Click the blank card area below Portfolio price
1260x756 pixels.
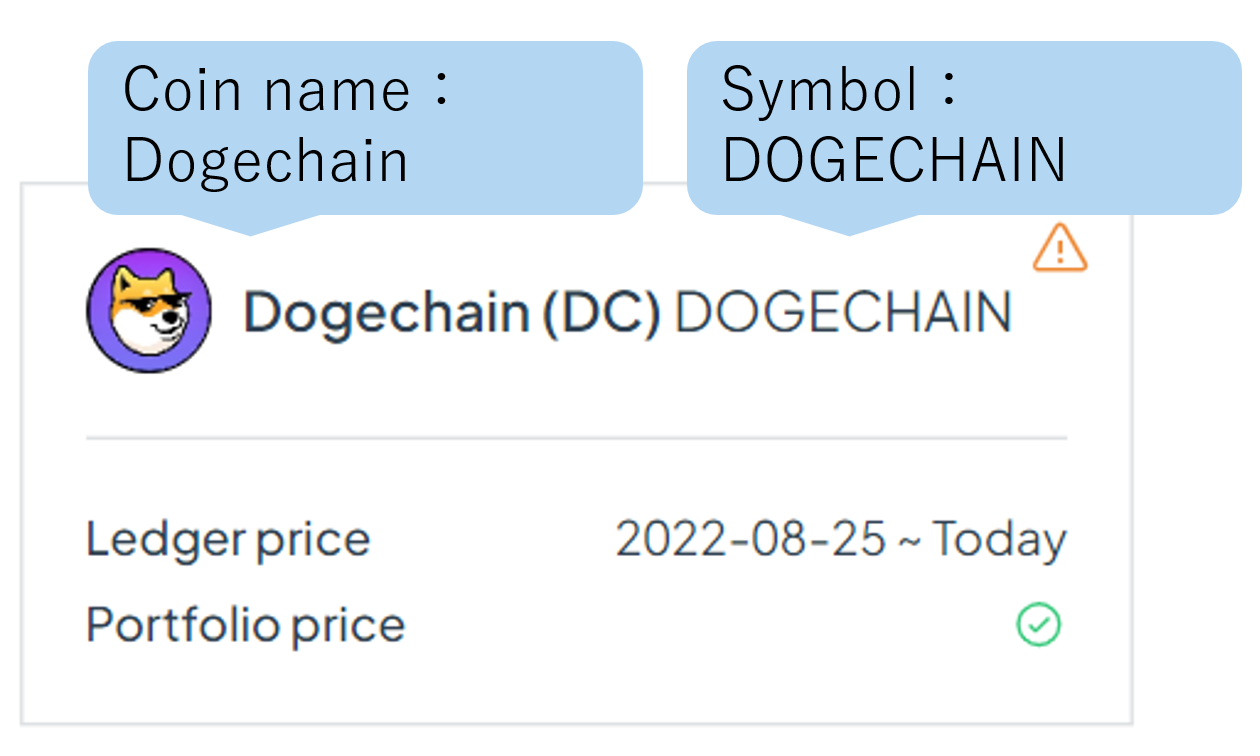click(576, 685)
